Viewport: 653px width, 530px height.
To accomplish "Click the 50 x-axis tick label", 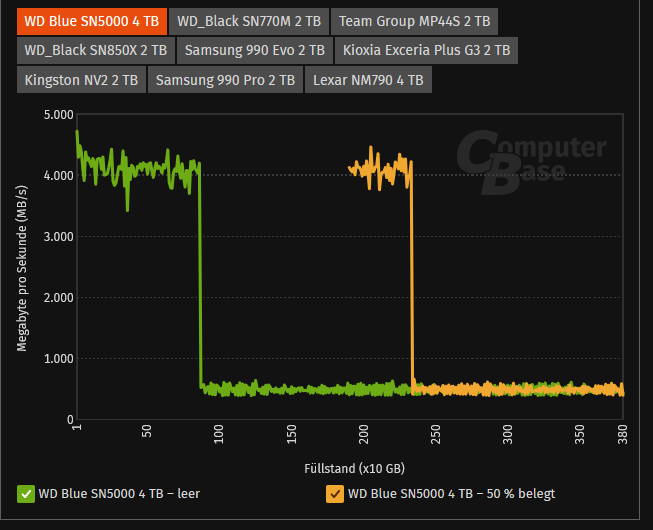I will point(147,431).
